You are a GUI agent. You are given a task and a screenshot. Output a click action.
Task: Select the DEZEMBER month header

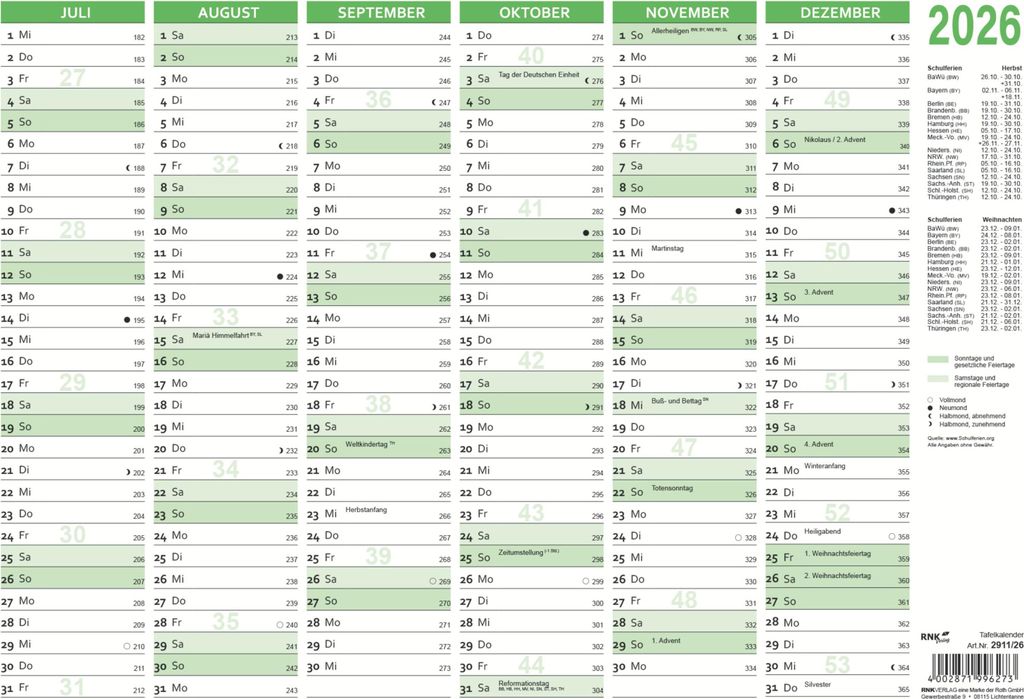tap(837, 12)
